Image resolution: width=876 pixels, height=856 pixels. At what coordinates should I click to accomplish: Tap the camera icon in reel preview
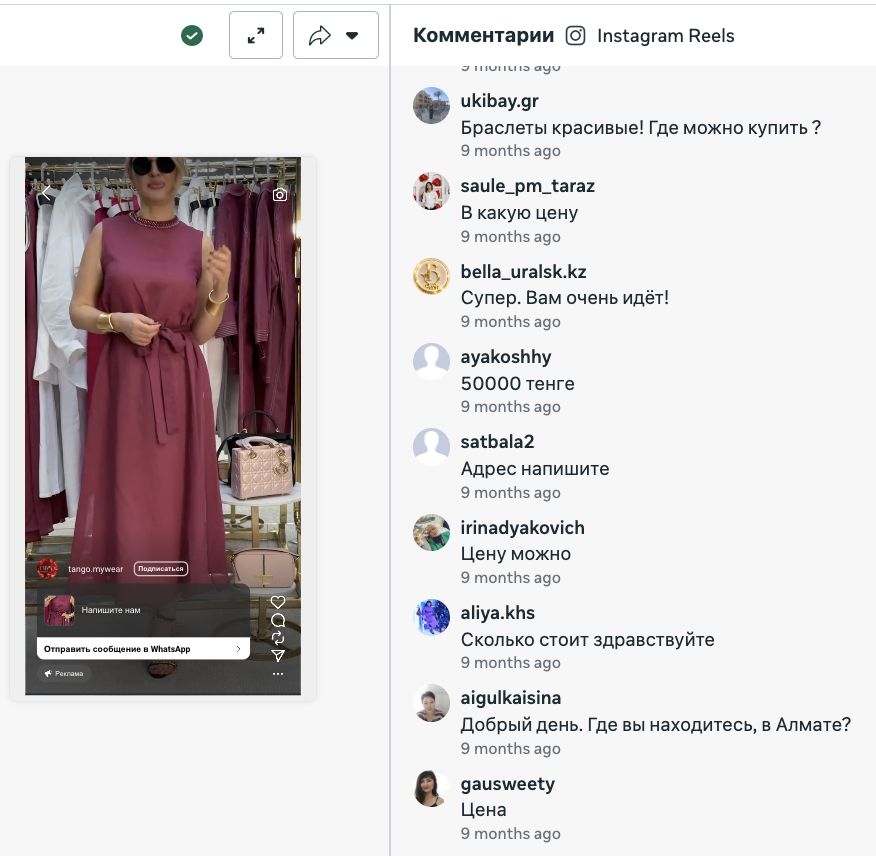(280, 195)
